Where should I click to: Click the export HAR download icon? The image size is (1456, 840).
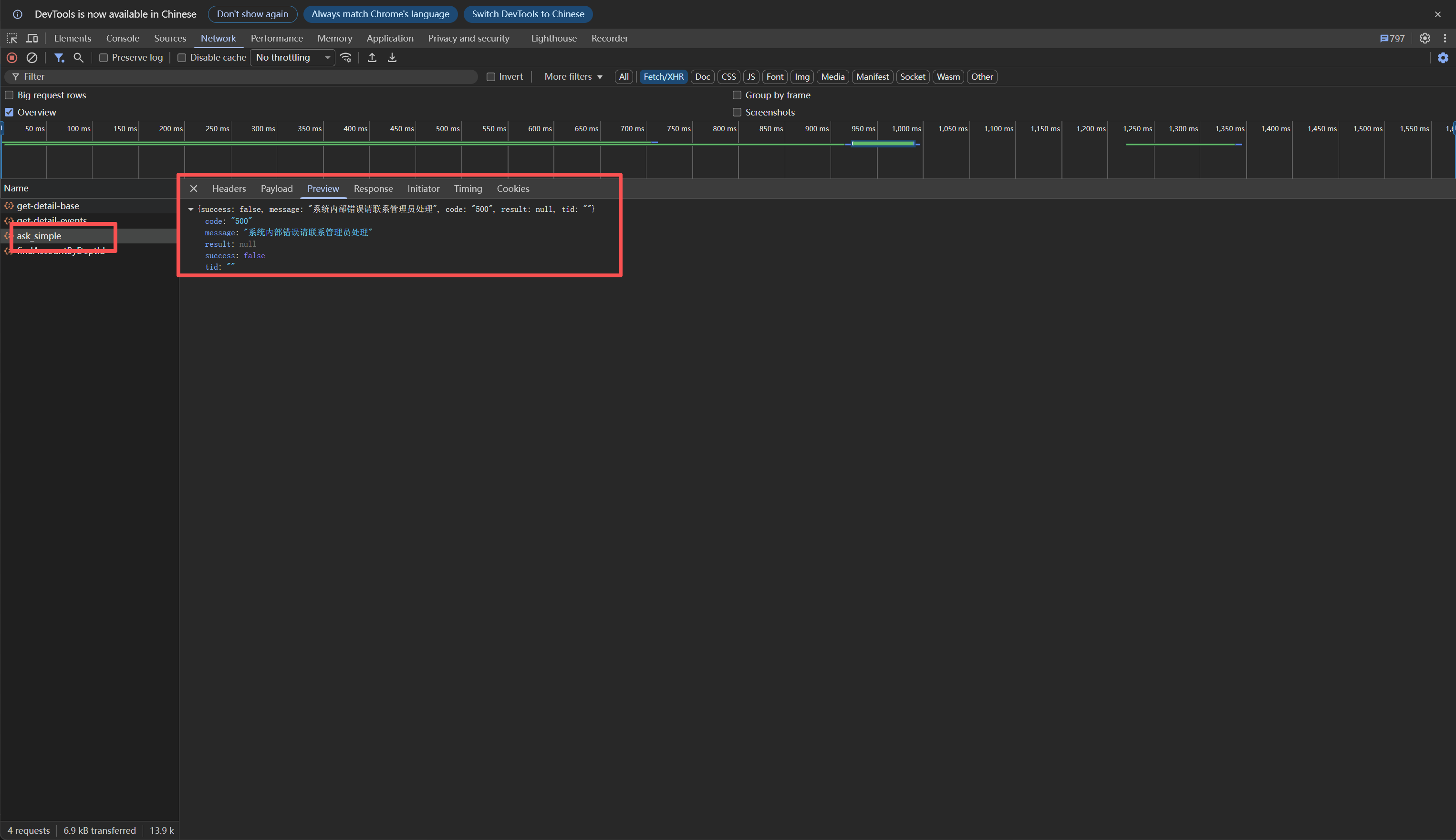392,58
